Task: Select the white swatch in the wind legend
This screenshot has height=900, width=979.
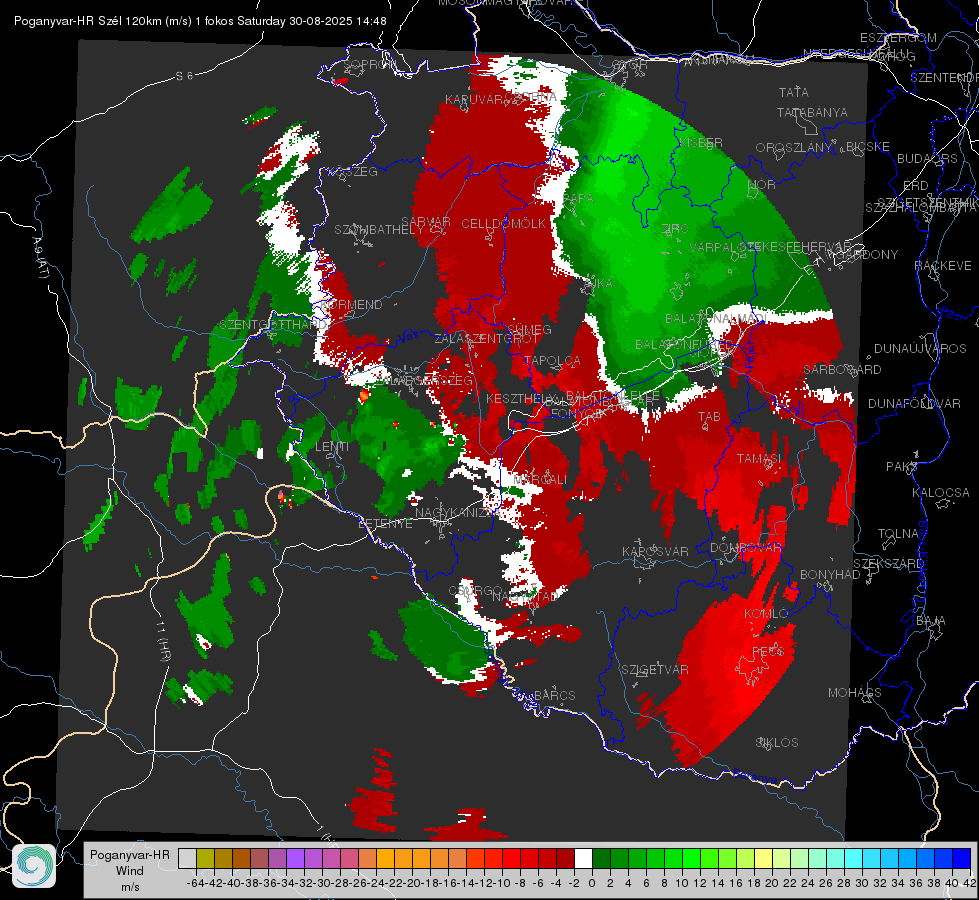Action: 583,858
